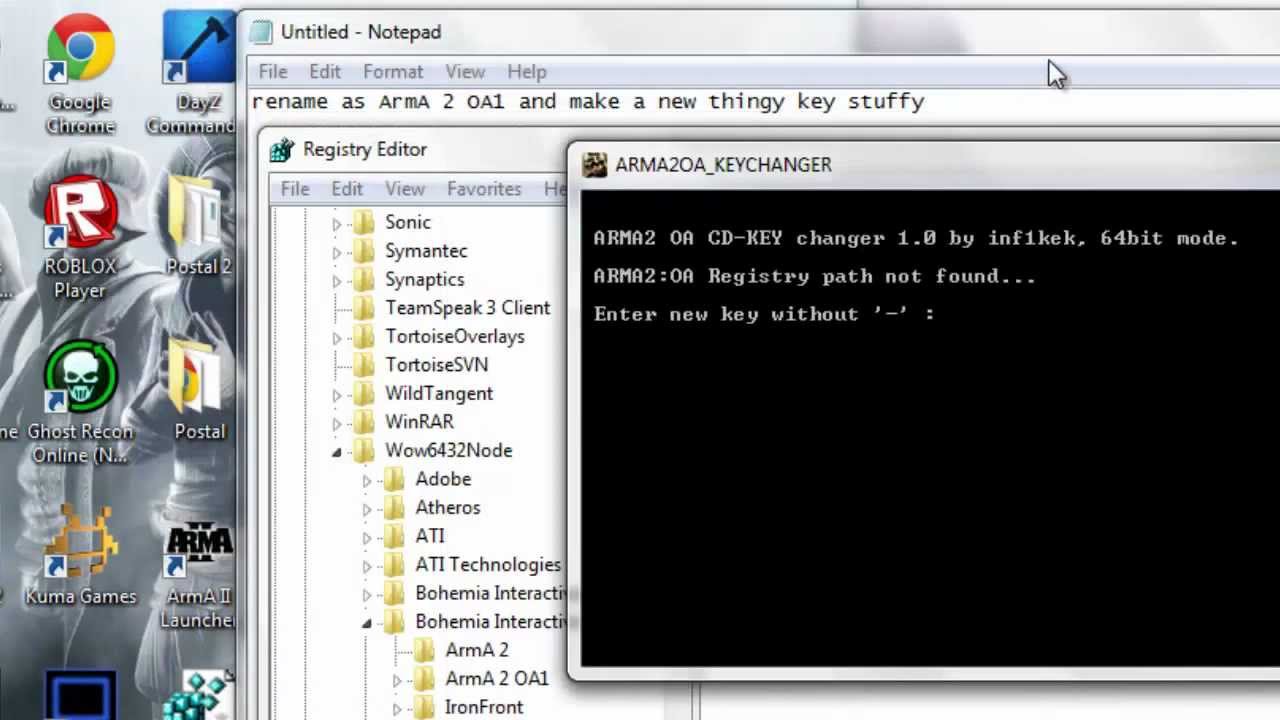Launch Ghost Recon Online shortcut
The image size is (1280, 720).
click(80, 401)
